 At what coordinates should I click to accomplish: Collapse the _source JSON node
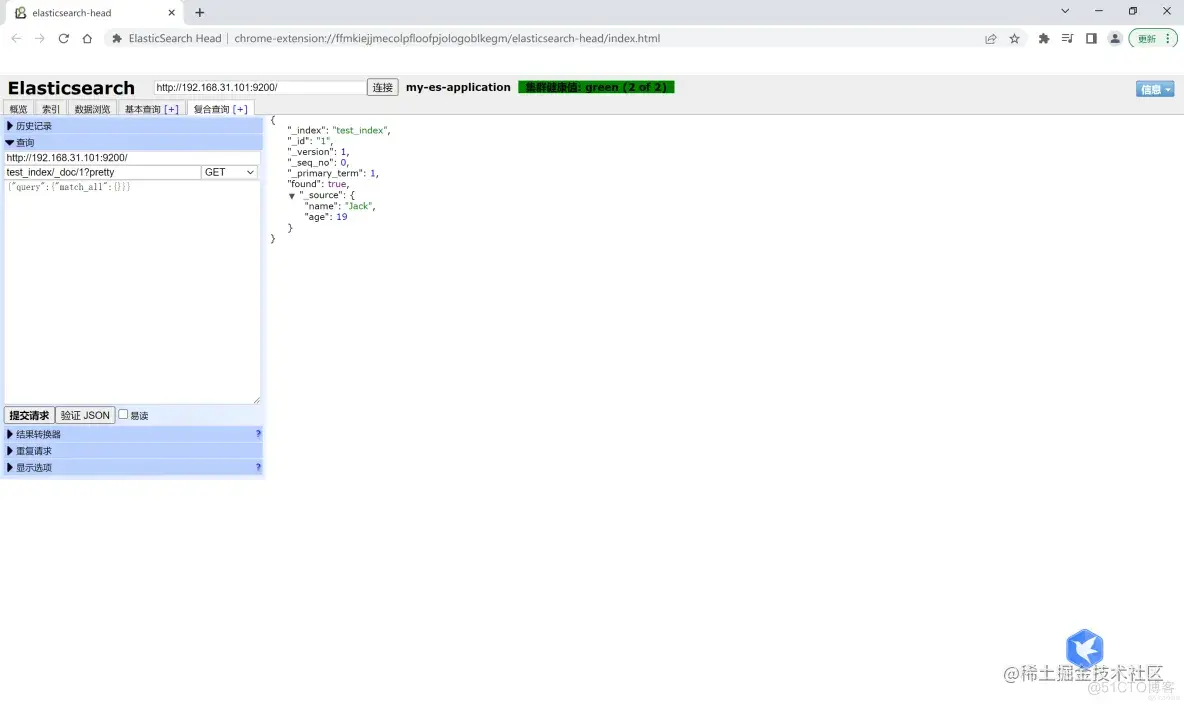point(291,196)
